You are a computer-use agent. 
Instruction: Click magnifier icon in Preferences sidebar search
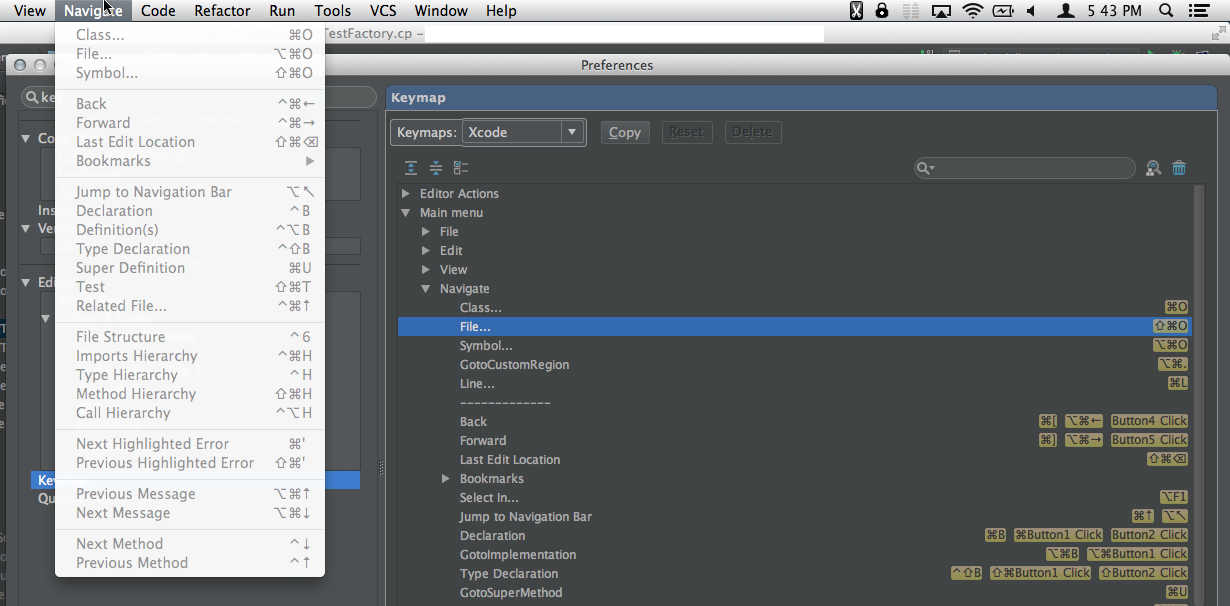point(33,98)
